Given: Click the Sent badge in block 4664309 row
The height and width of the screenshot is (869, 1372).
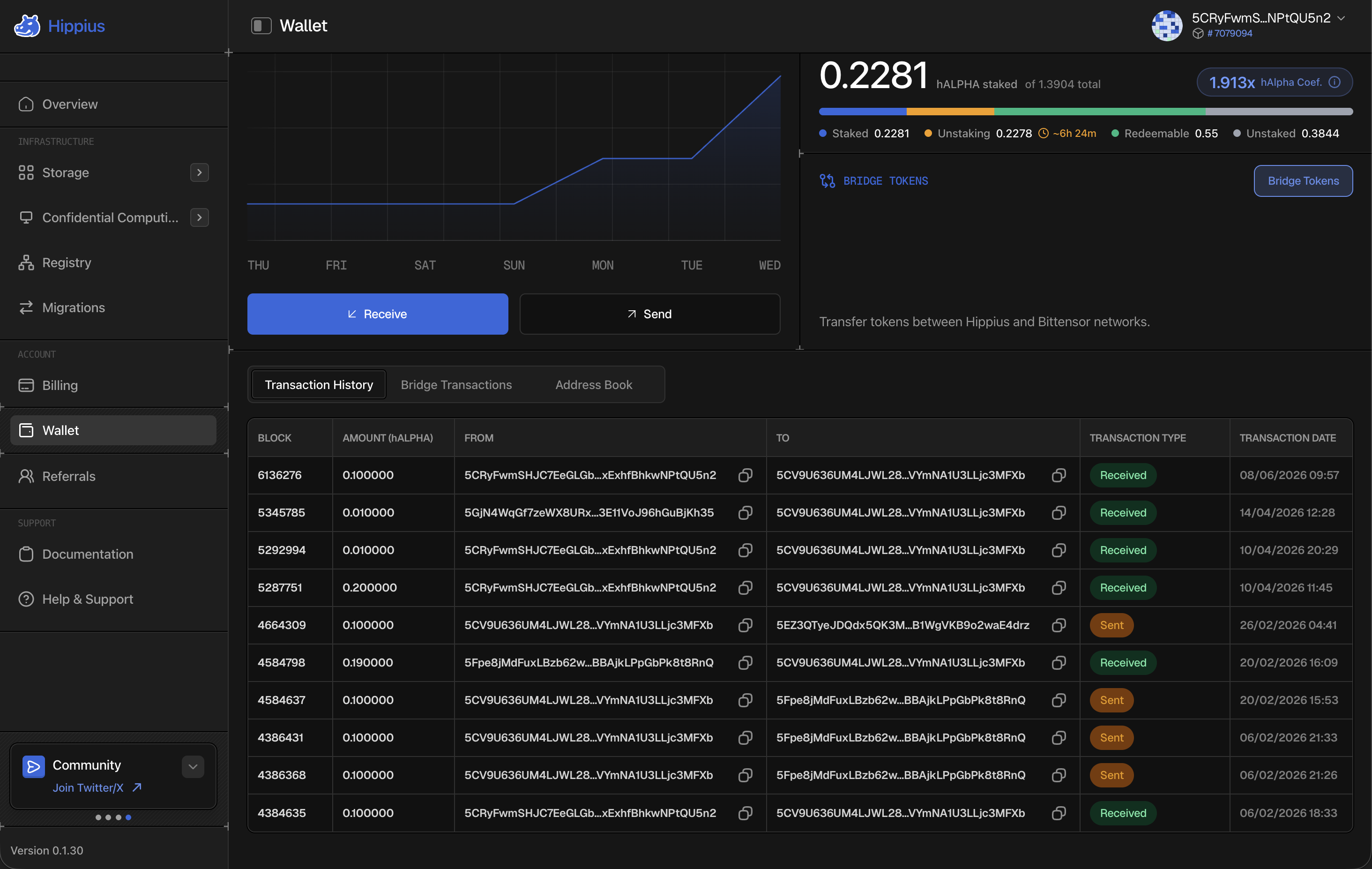Looking at the screenshot, I should (1111, 625).
